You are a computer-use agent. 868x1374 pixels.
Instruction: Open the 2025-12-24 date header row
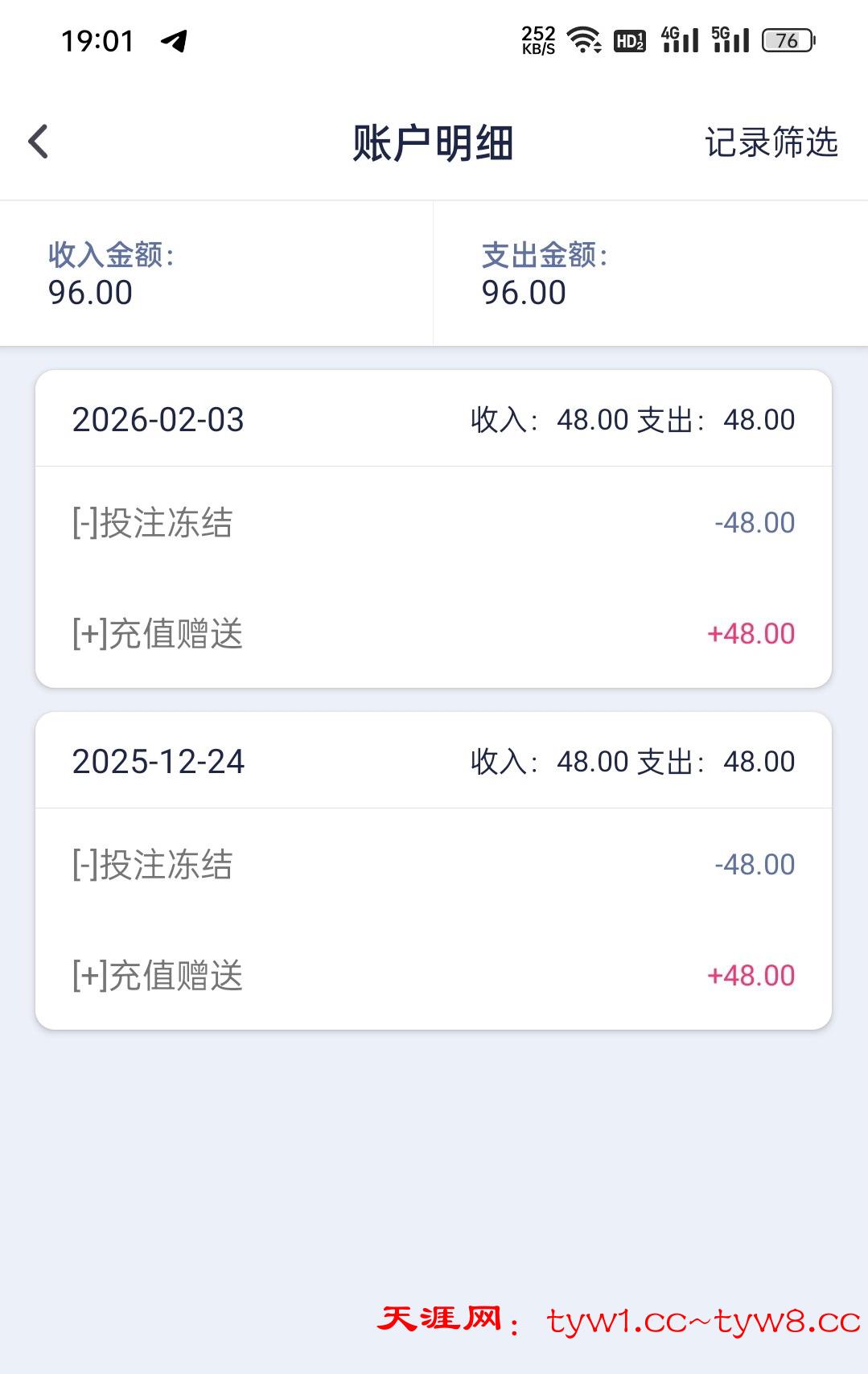(x=433, y=761)
